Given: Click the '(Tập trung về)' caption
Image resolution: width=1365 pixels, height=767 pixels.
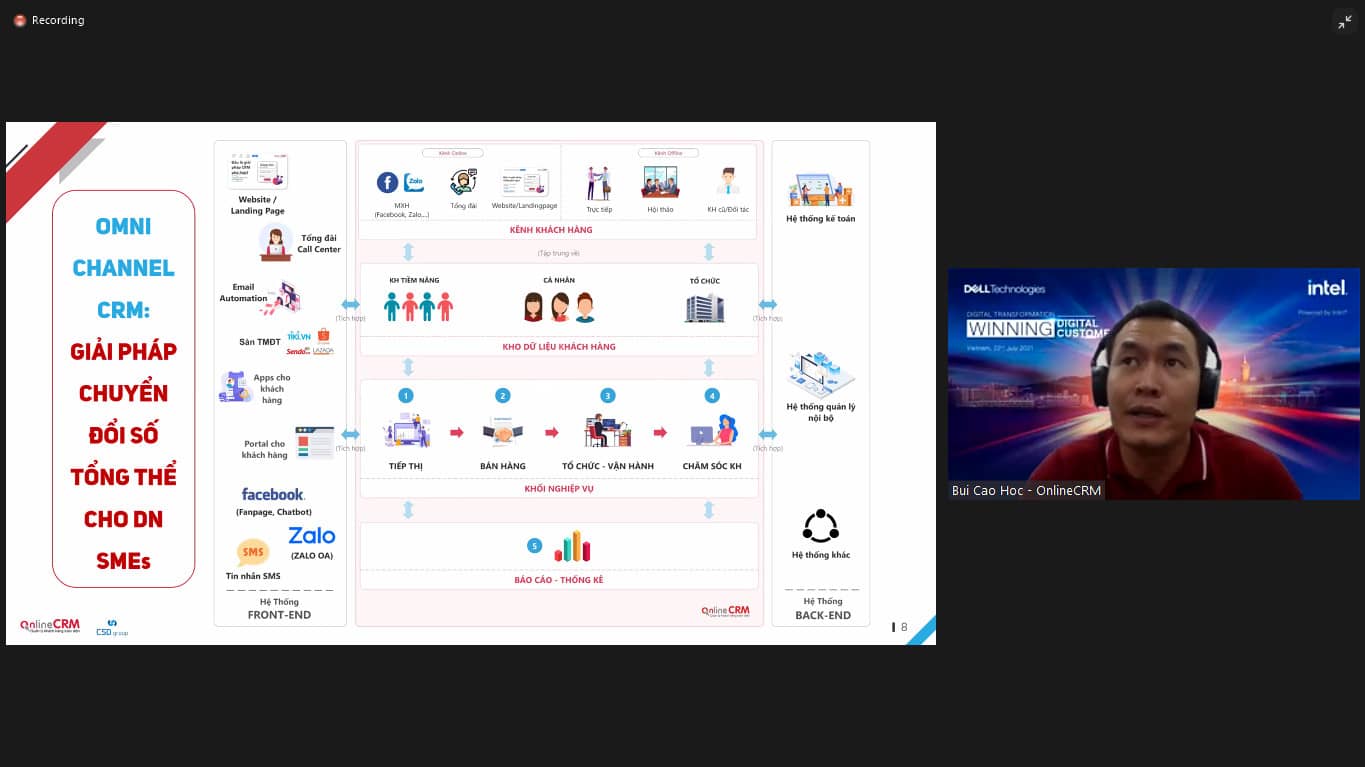Looking at the screenshot, I should click(558, 253).
